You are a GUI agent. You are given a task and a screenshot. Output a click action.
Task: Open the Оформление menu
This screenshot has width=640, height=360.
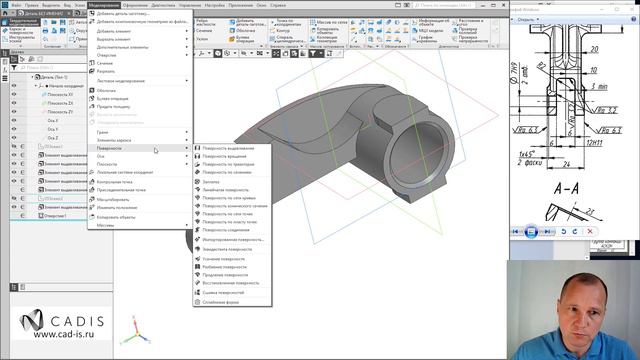[x=135, y=5]
